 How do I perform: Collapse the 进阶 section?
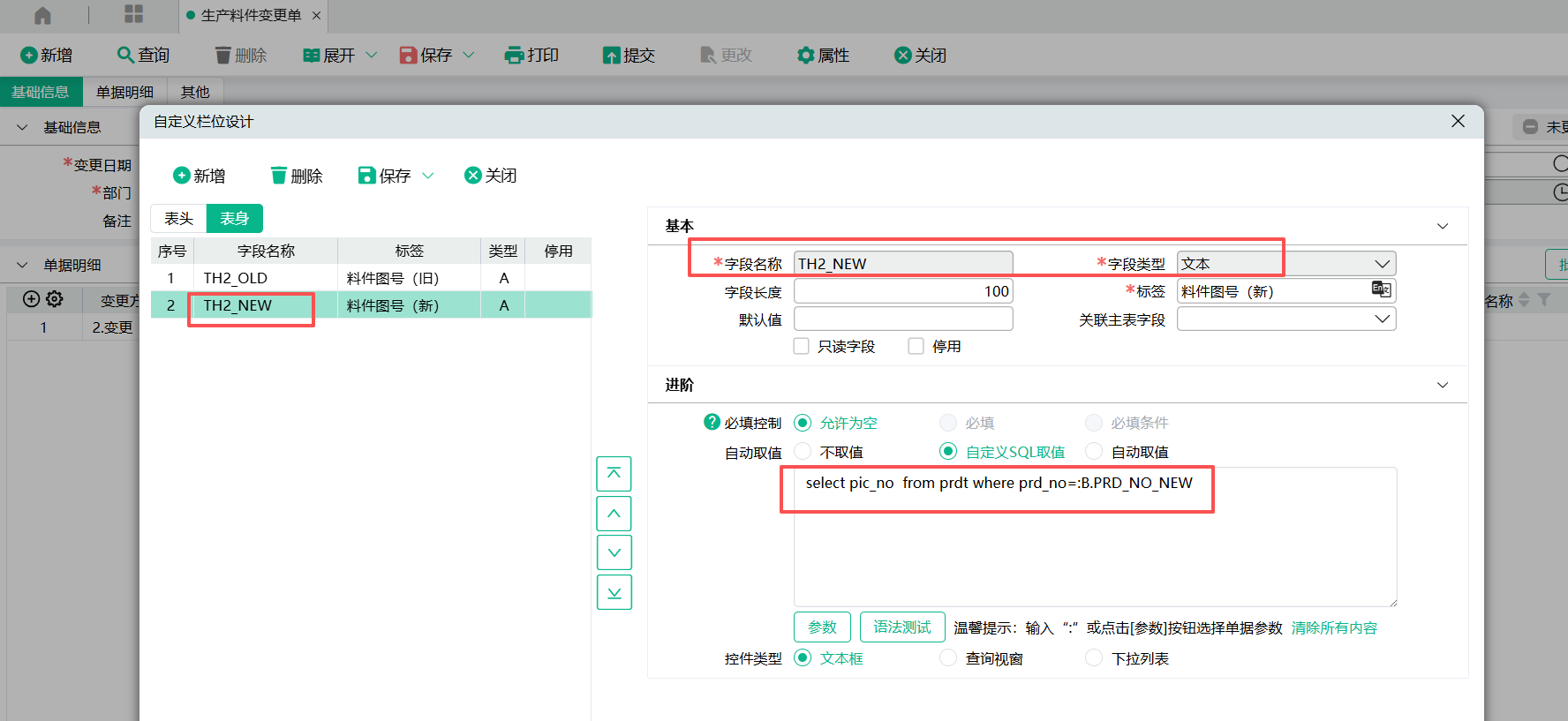[x=1443, y=385]
